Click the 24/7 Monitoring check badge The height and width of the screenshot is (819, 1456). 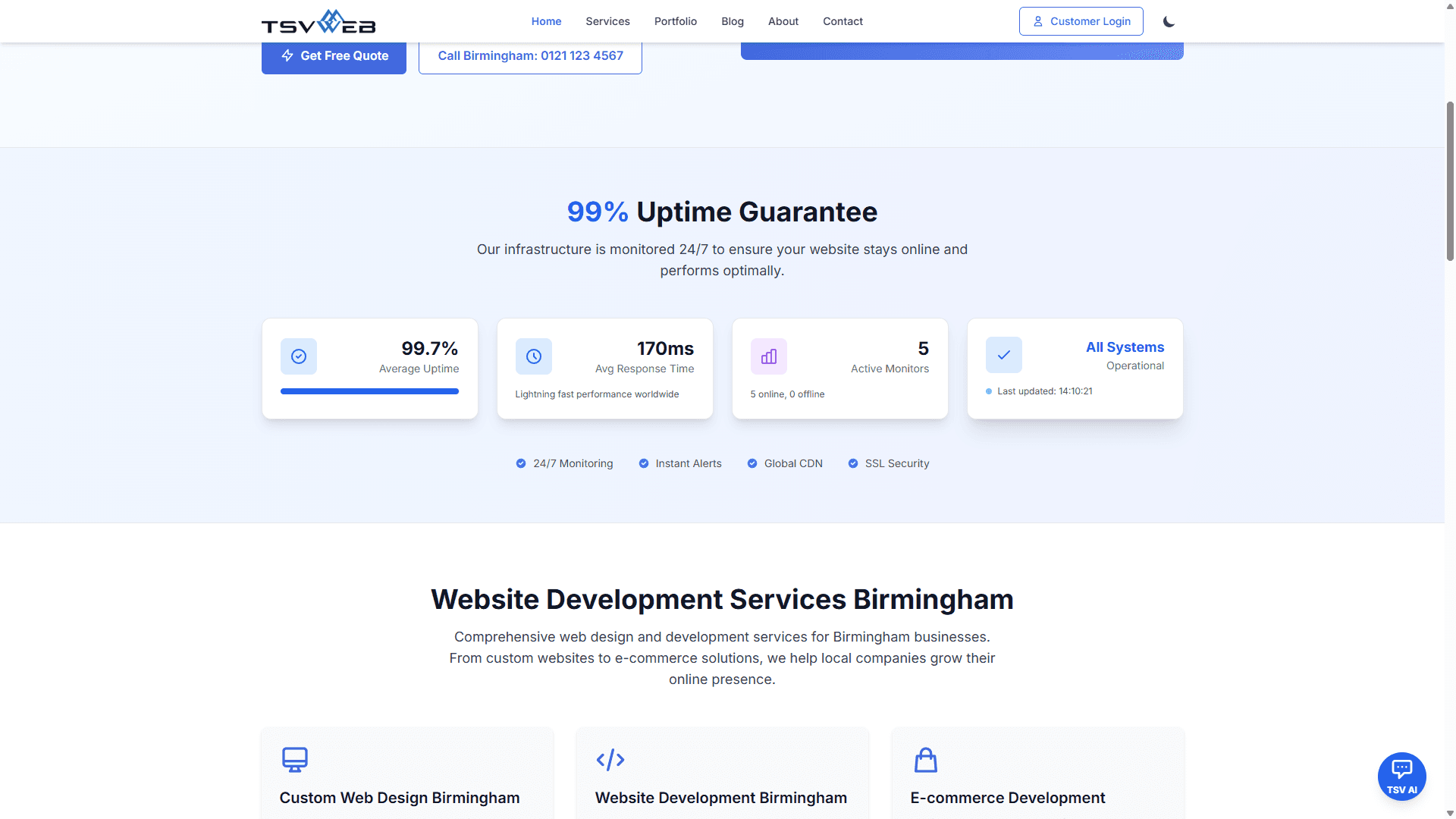[x=521, y=463]
